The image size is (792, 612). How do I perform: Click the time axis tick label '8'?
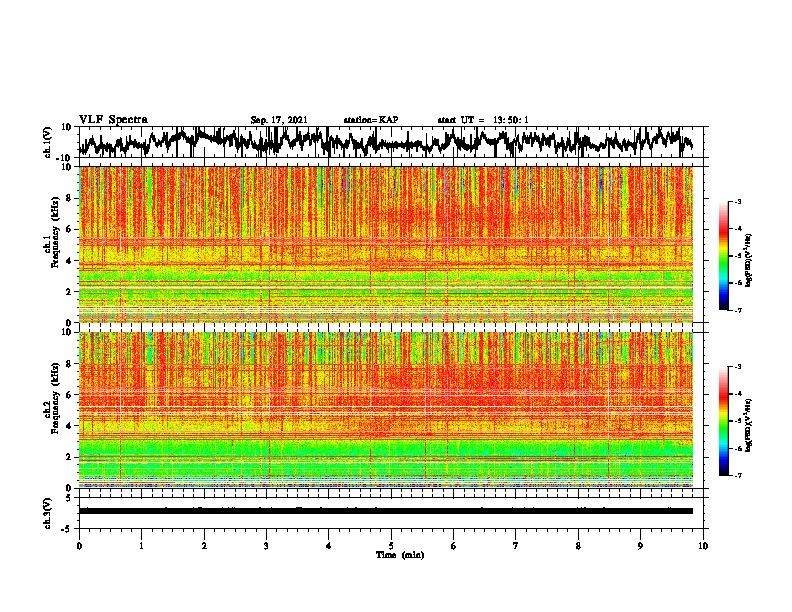point(578,546)
